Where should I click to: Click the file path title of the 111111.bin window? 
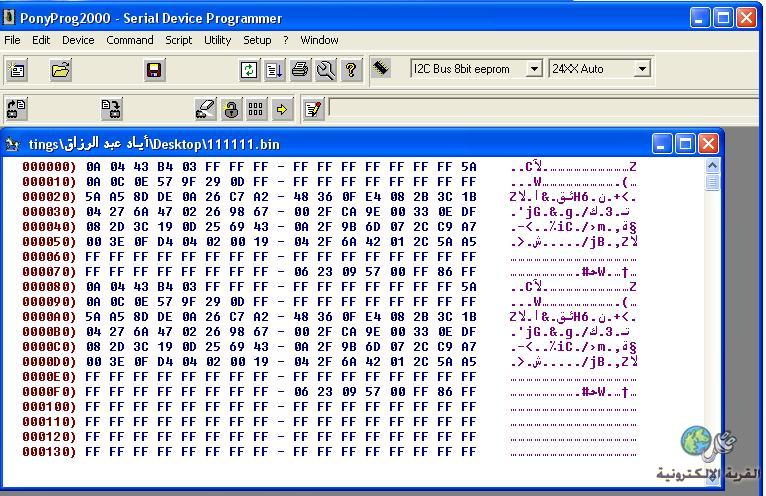point(154,144)
